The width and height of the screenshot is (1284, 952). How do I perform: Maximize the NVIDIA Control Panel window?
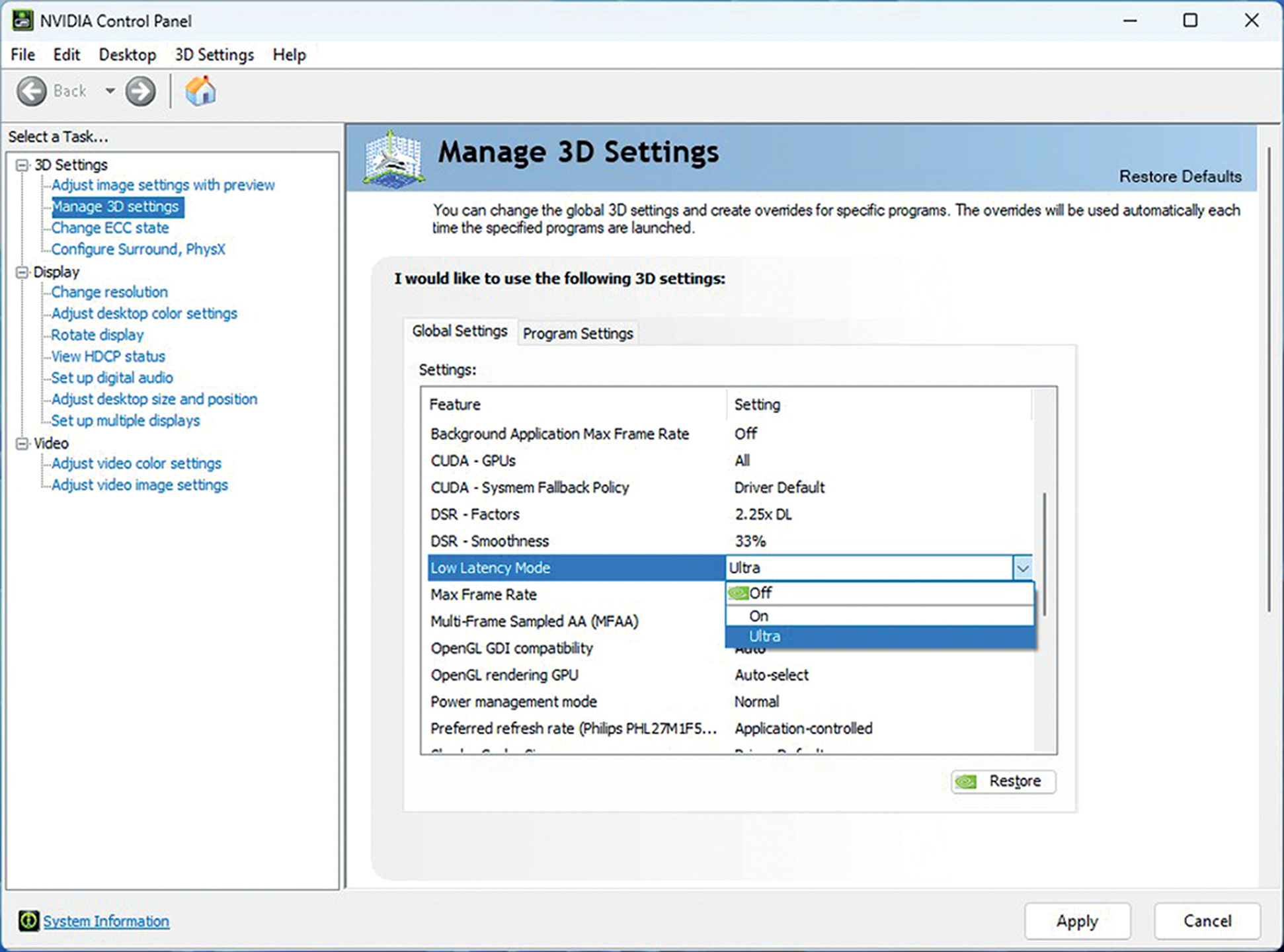1190,20
